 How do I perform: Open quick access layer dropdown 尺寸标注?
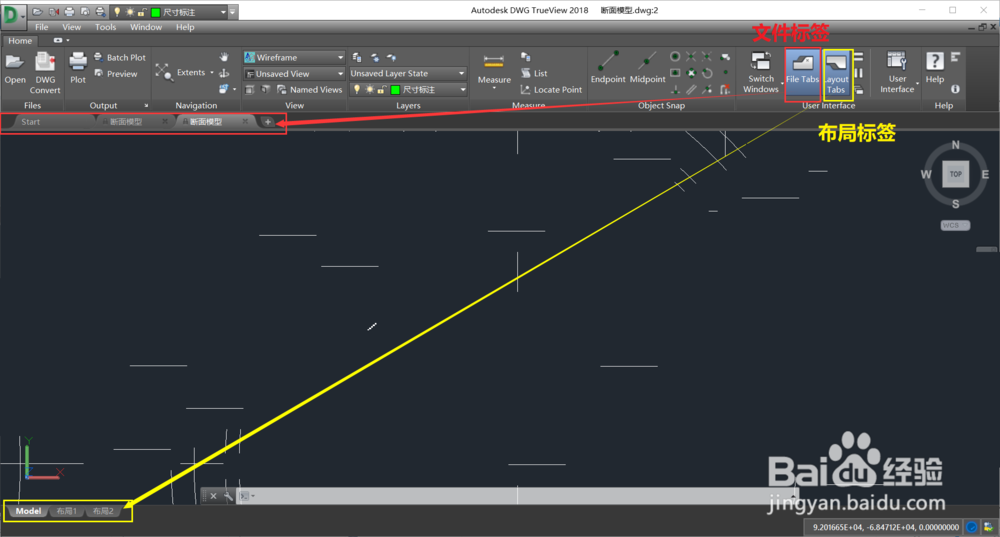point(169,12)
